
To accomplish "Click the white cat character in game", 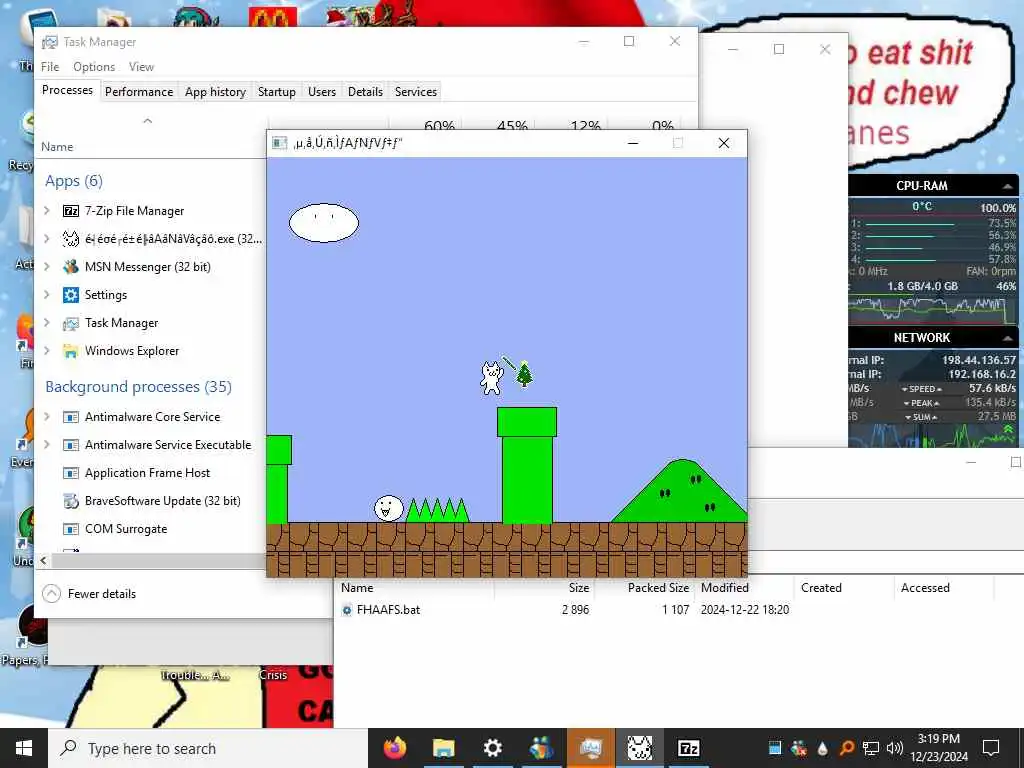I will (x=492, y=378).
